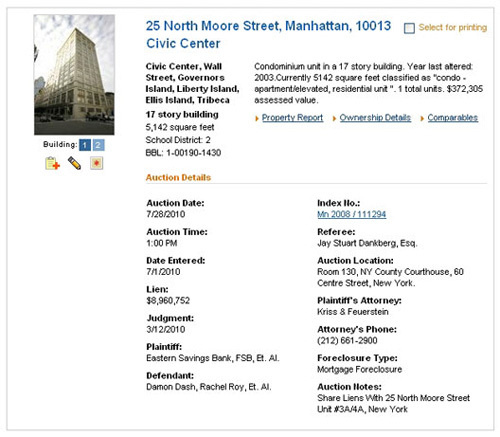Open the Property Report link
The image size is (500, 437).
(x=292, y=118)
